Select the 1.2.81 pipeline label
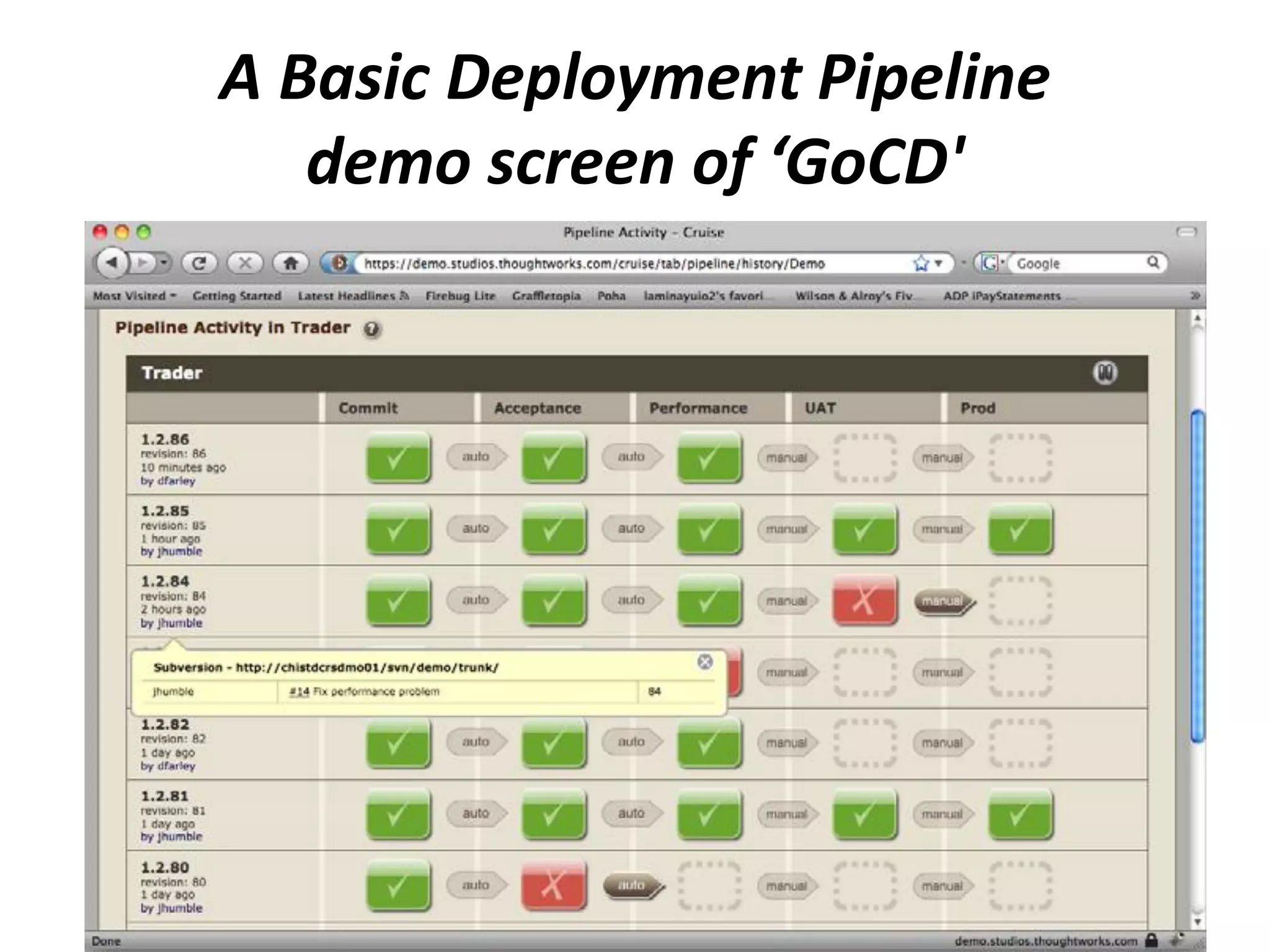Image resolution: width=1270 pixels, height=952 pixels. click(164, 796)
